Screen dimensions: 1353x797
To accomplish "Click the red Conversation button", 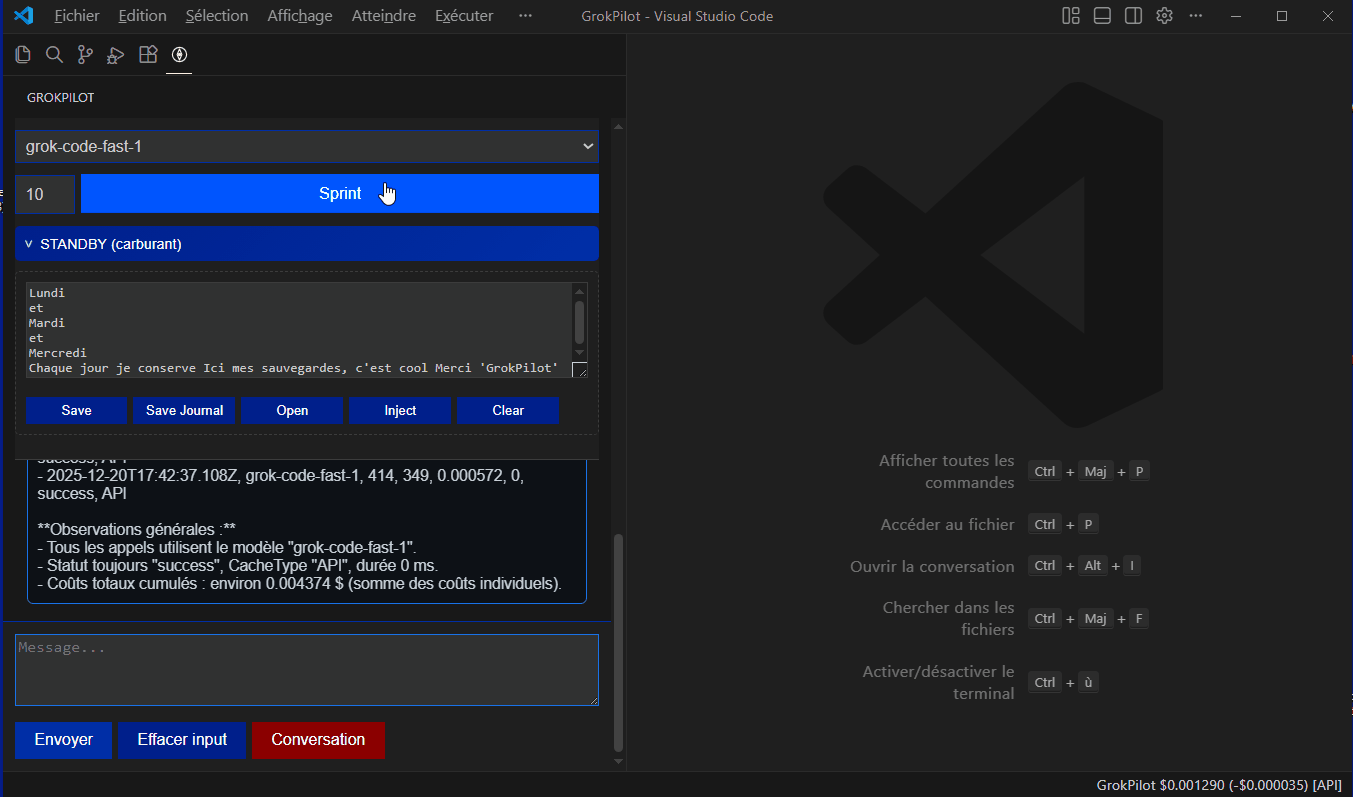I will (x=318, y=740).
